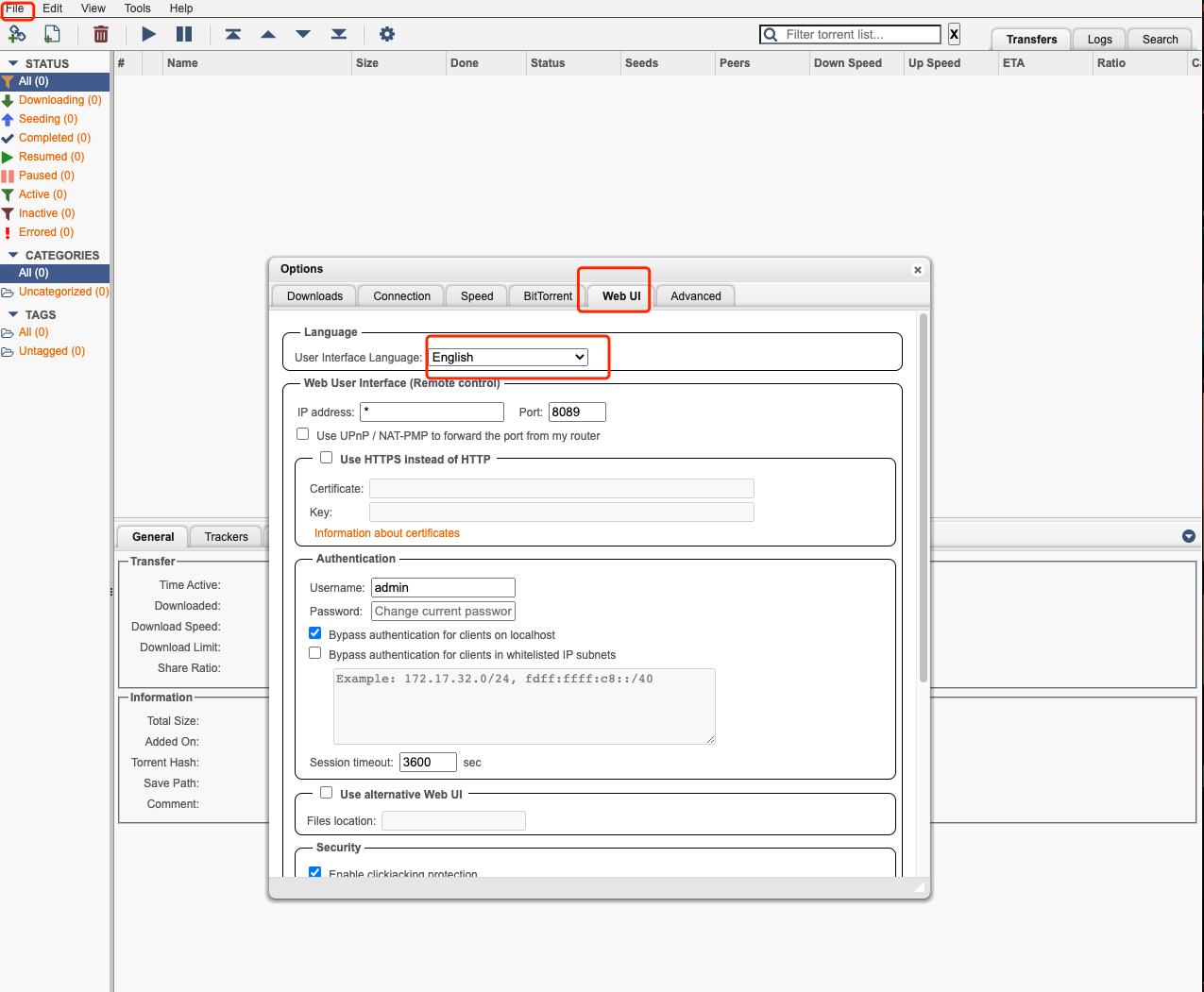1204x992 pixels.
Task: Move torrent to top of queue icon
Action: click(233, 34)
